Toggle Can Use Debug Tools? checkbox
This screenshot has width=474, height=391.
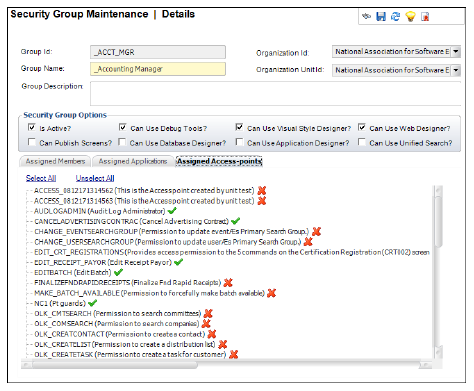click(x=123, y=127)
